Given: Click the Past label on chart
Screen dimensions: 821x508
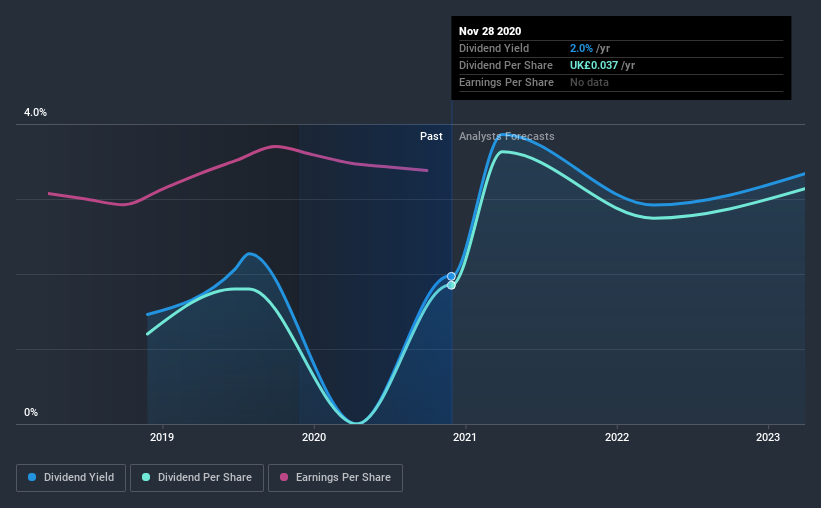Looking at the screenshot, I should click(431, 136).
